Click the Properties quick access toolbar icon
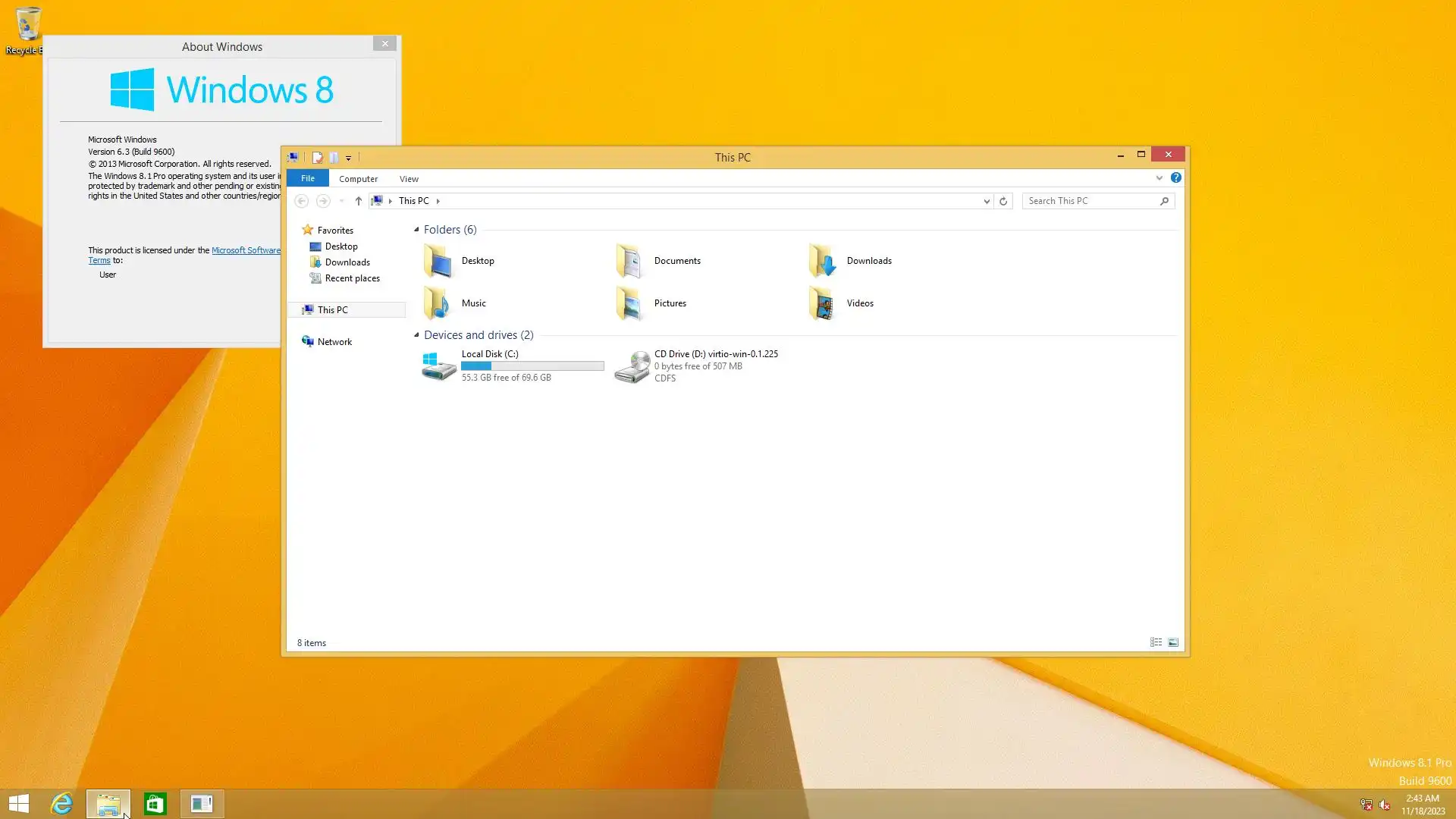1456x819 pixels. click(318, 158)
